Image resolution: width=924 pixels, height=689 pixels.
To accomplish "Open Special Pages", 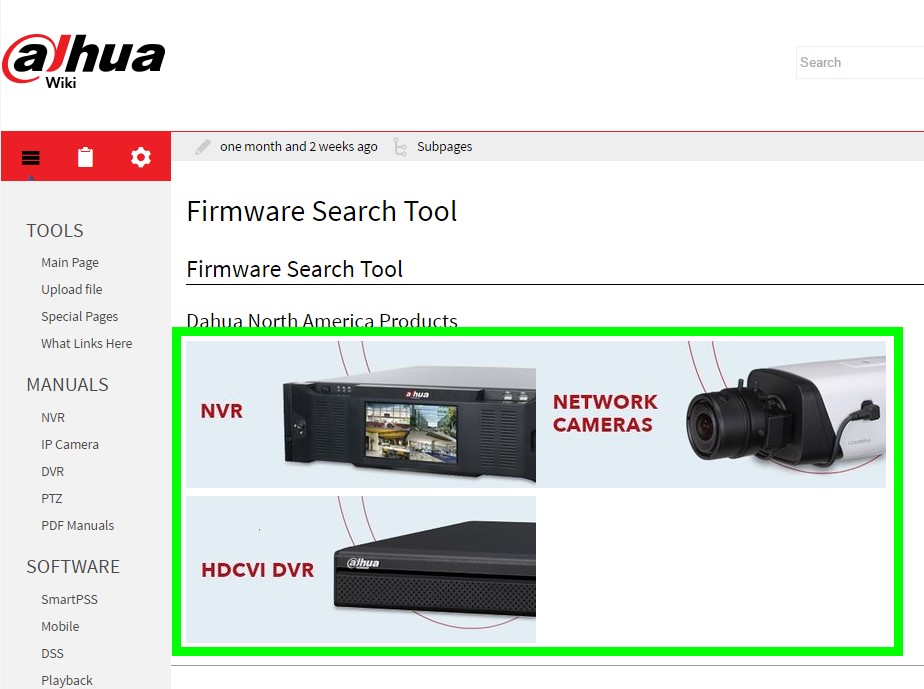I will pyautogui.click(x=79, y=316).
